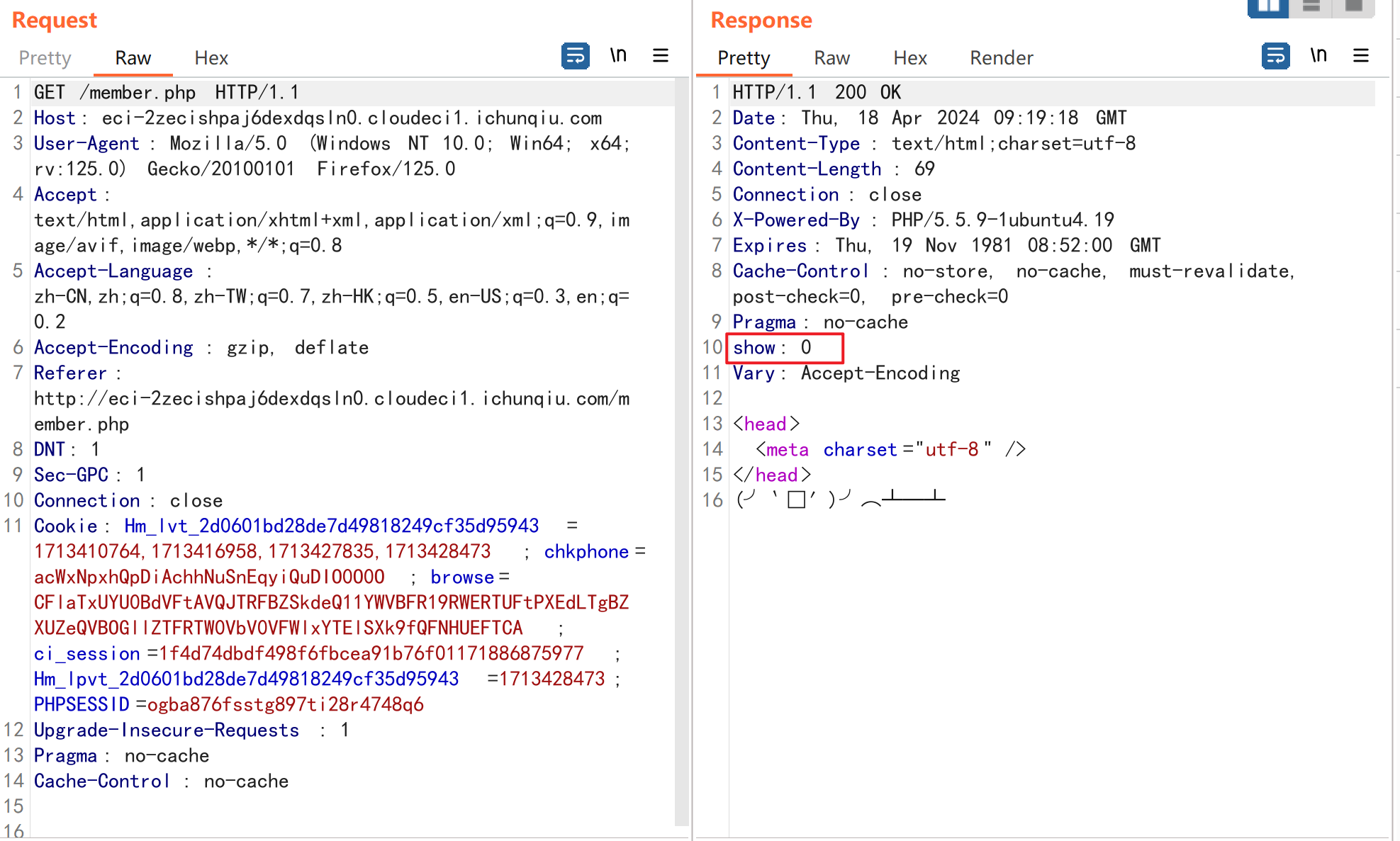Open Response panel hamburger options menu

tap(1361, 56)
